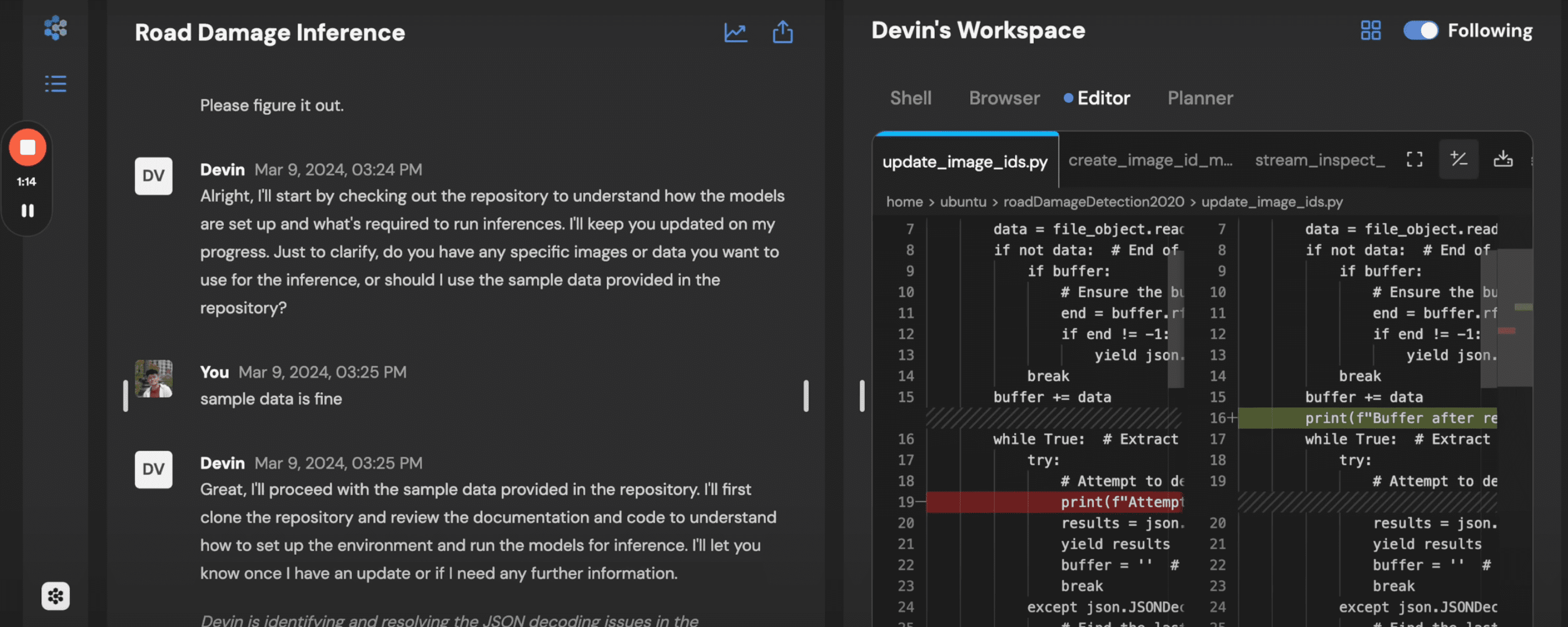This screenshot has height=627, width=1568.
Task: Select the Planner tab
Action: 1200,98
